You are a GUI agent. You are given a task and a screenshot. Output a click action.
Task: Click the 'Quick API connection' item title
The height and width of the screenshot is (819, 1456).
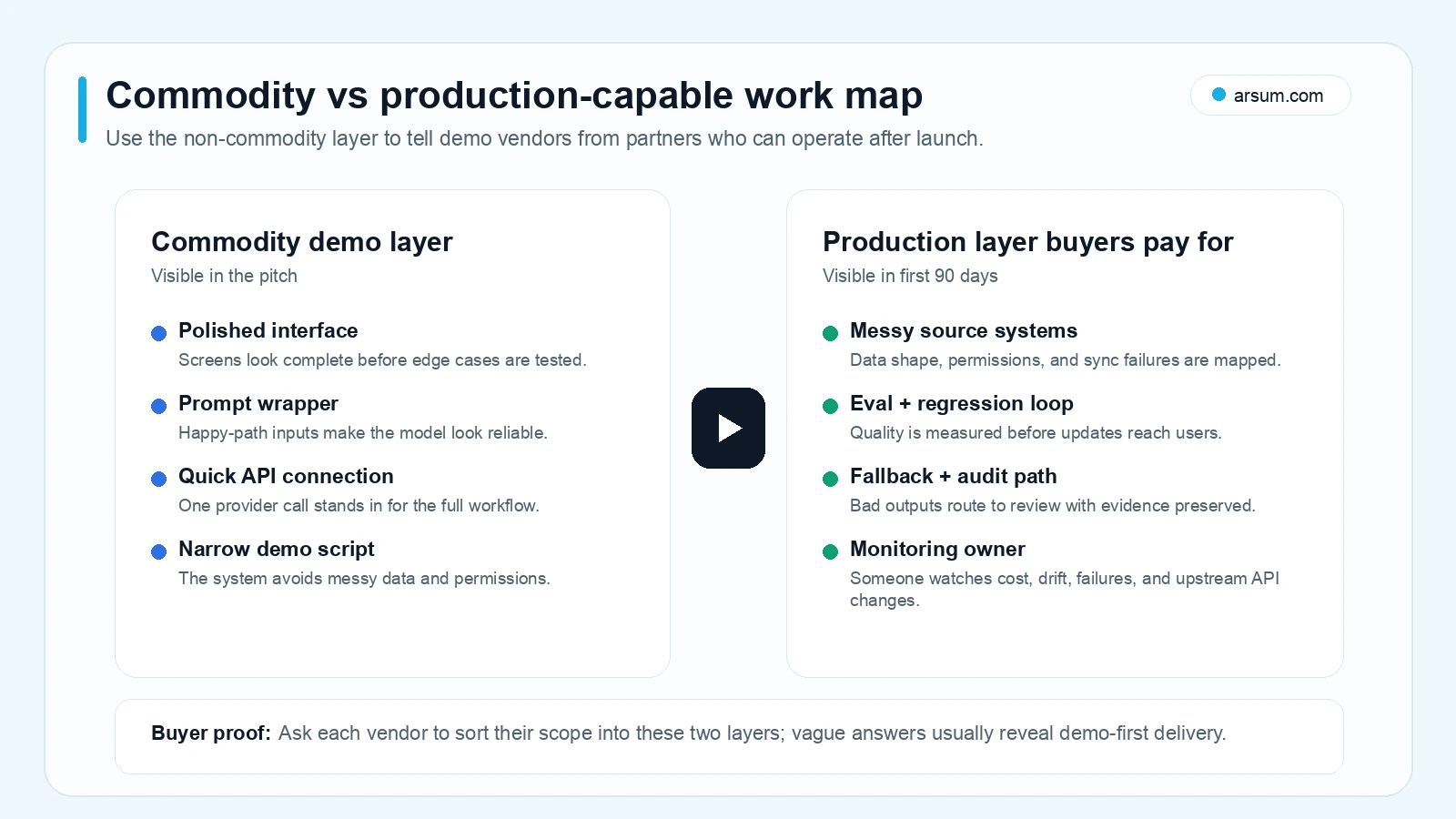click(286, 476)
